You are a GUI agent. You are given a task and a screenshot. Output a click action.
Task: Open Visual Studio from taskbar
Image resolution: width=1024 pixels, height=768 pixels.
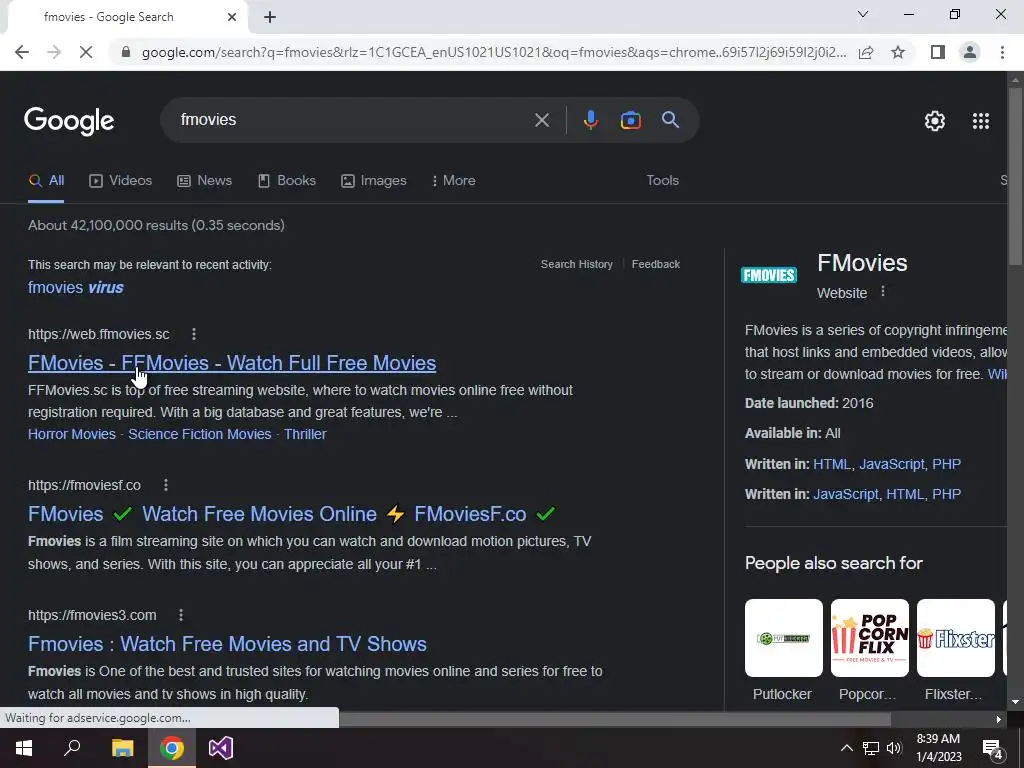coord(221,748)
